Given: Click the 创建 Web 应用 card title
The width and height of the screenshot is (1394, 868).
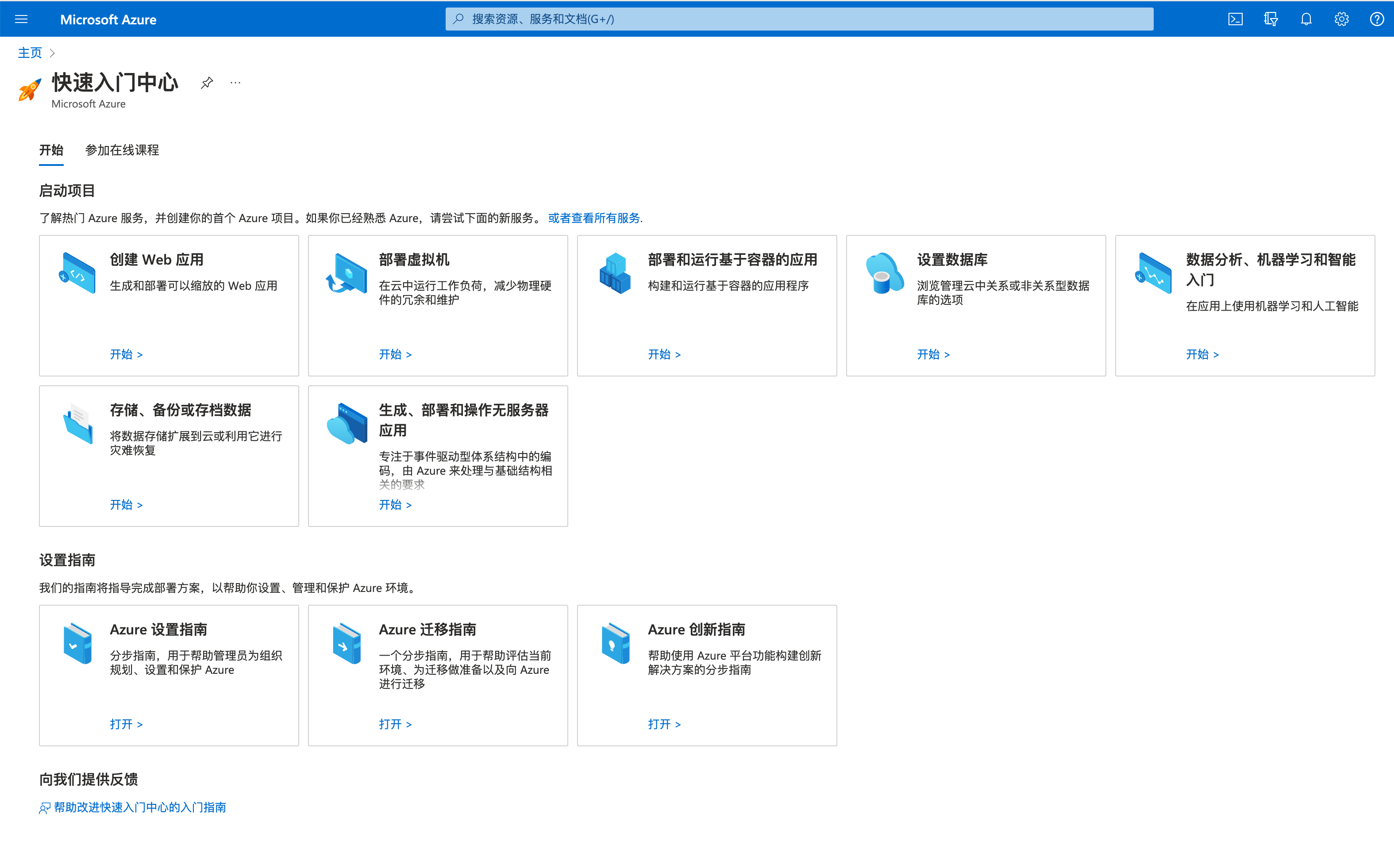Looking at the screenshot, I should point(157,260).
